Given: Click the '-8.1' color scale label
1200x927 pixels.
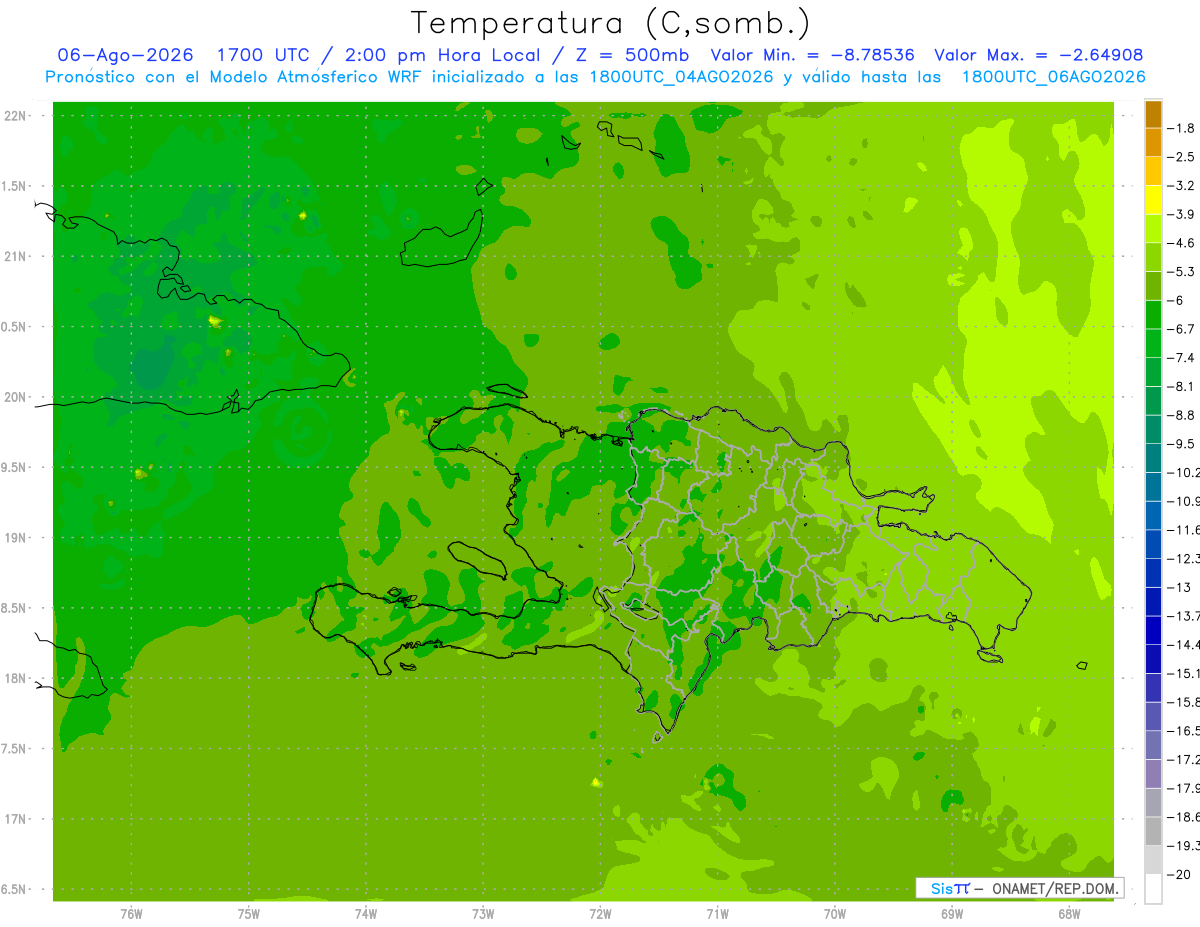Looking at the screenshot, I should pyautogui.click(x=1181, y=387).
